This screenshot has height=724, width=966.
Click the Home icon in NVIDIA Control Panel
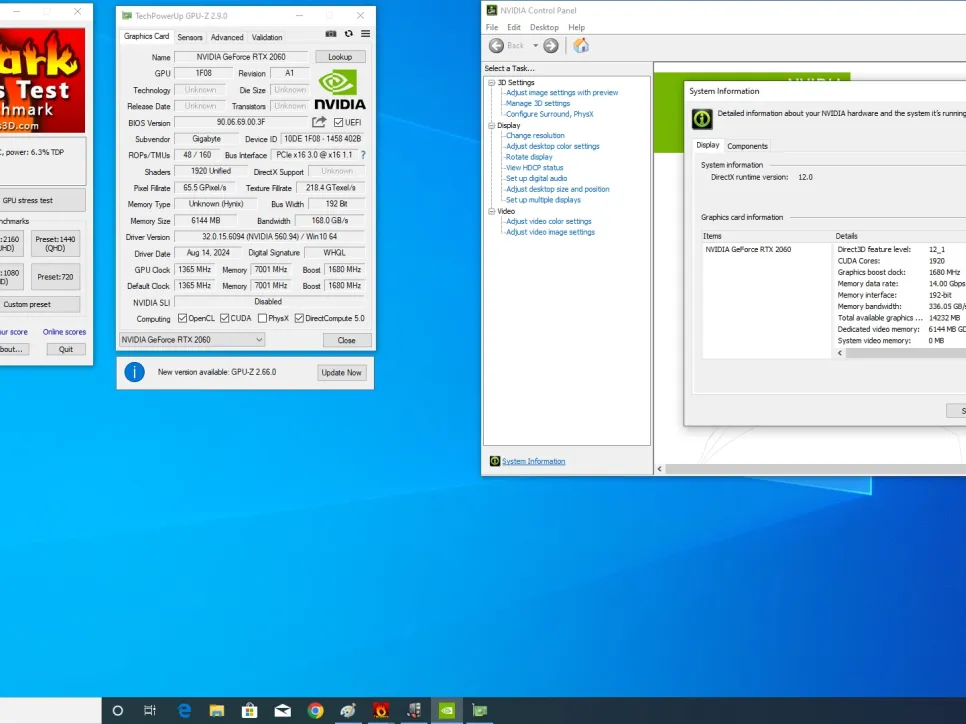pyautogui.click(x=581, y=45)
